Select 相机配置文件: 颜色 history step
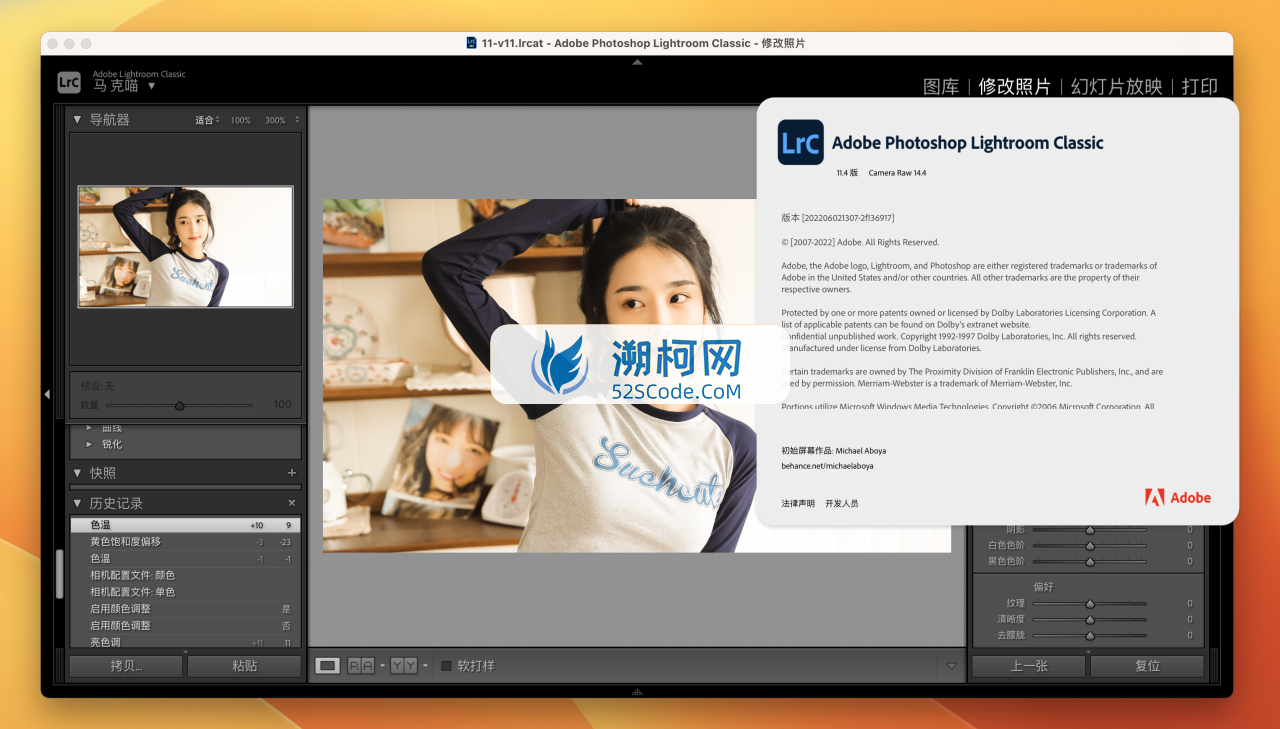Screen dimensions: 1280x729 coord(185,575)
